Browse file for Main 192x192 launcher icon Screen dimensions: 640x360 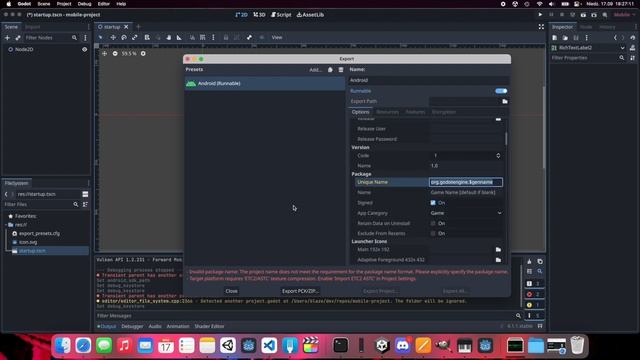(x=498, y=249)
